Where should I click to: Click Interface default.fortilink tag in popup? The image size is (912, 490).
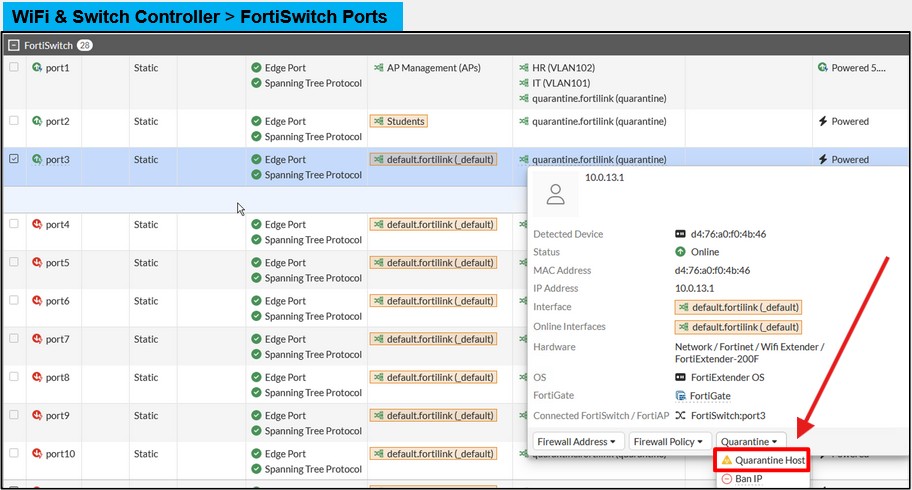[739, 307]
